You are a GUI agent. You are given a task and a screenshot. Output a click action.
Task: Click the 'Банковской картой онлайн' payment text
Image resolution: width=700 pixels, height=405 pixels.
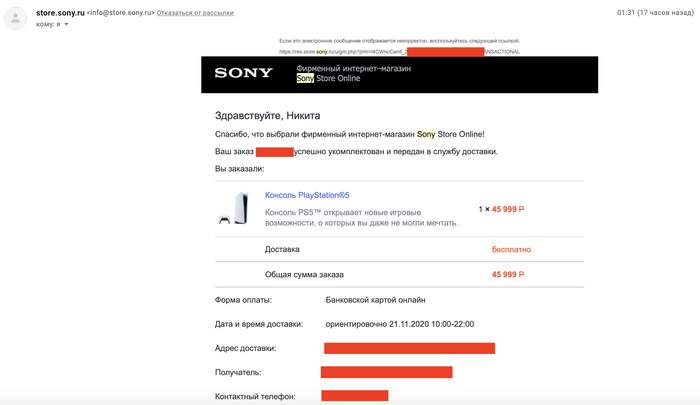click(375, 299)
